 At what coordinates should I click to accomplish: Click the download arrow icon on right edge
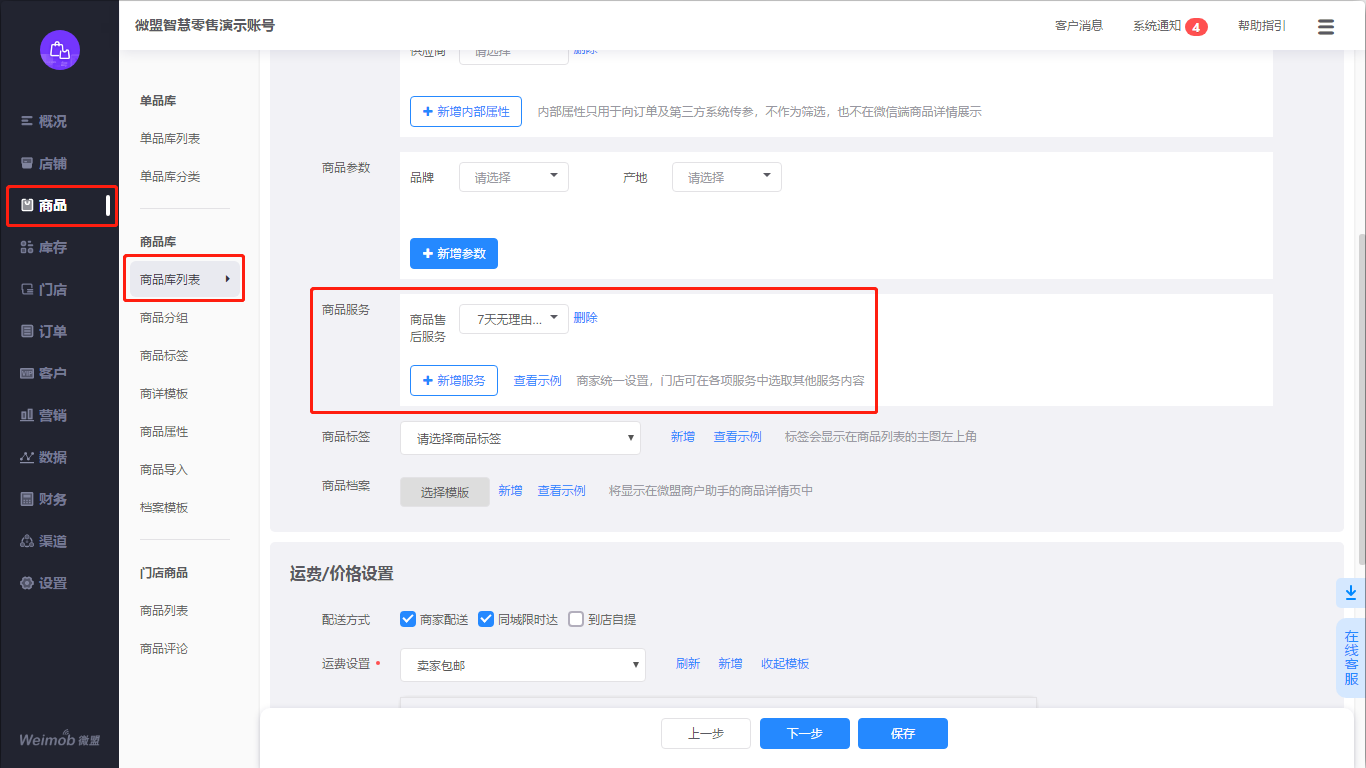1351,592
